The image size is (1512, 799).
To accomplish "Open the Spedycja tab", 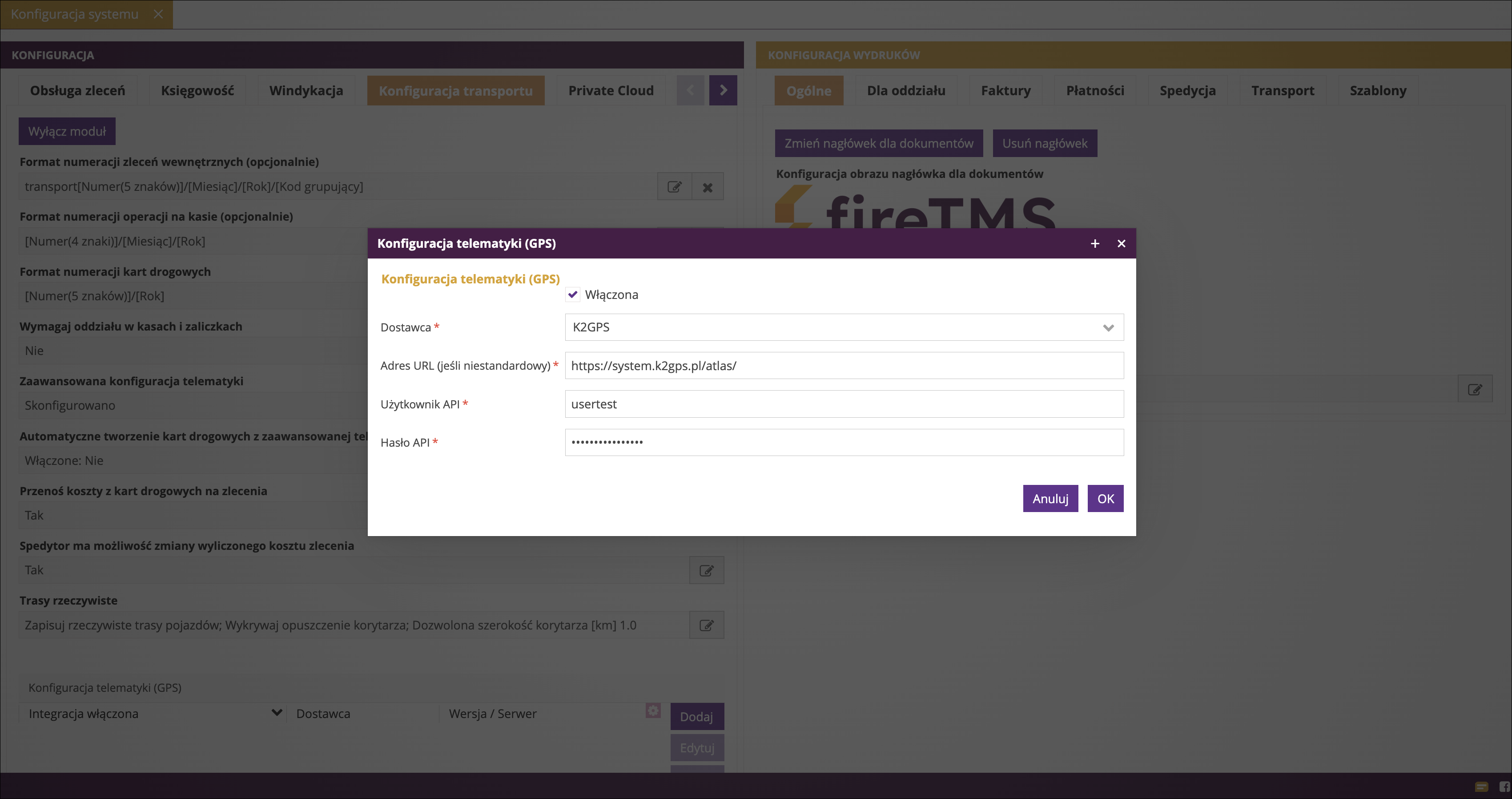I will pyautogui.click(x=1187, y=90).
